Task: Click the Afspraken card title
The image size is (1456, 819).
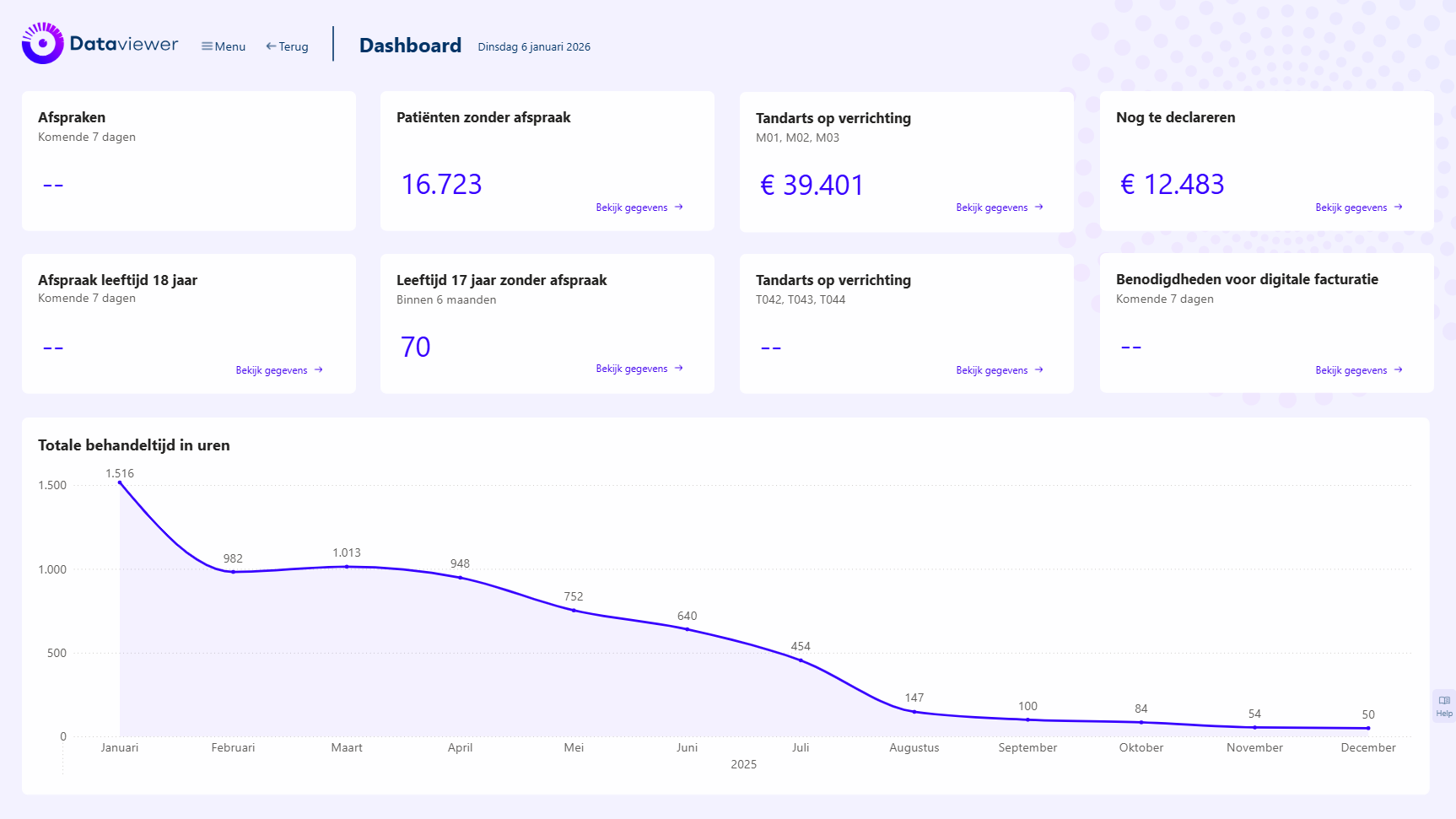Action: click(x=72, y=117)
